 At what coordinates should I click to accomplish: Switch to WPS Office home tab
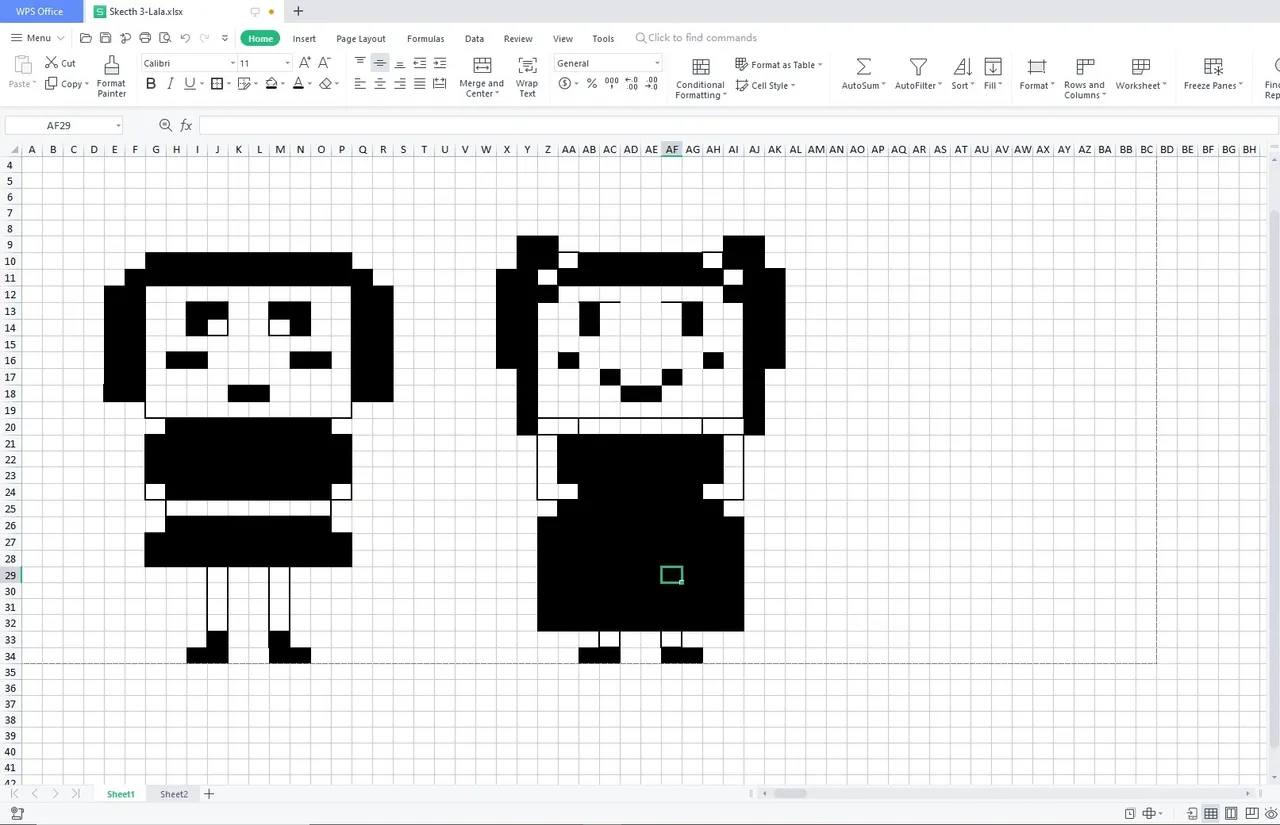click(40, 11)
